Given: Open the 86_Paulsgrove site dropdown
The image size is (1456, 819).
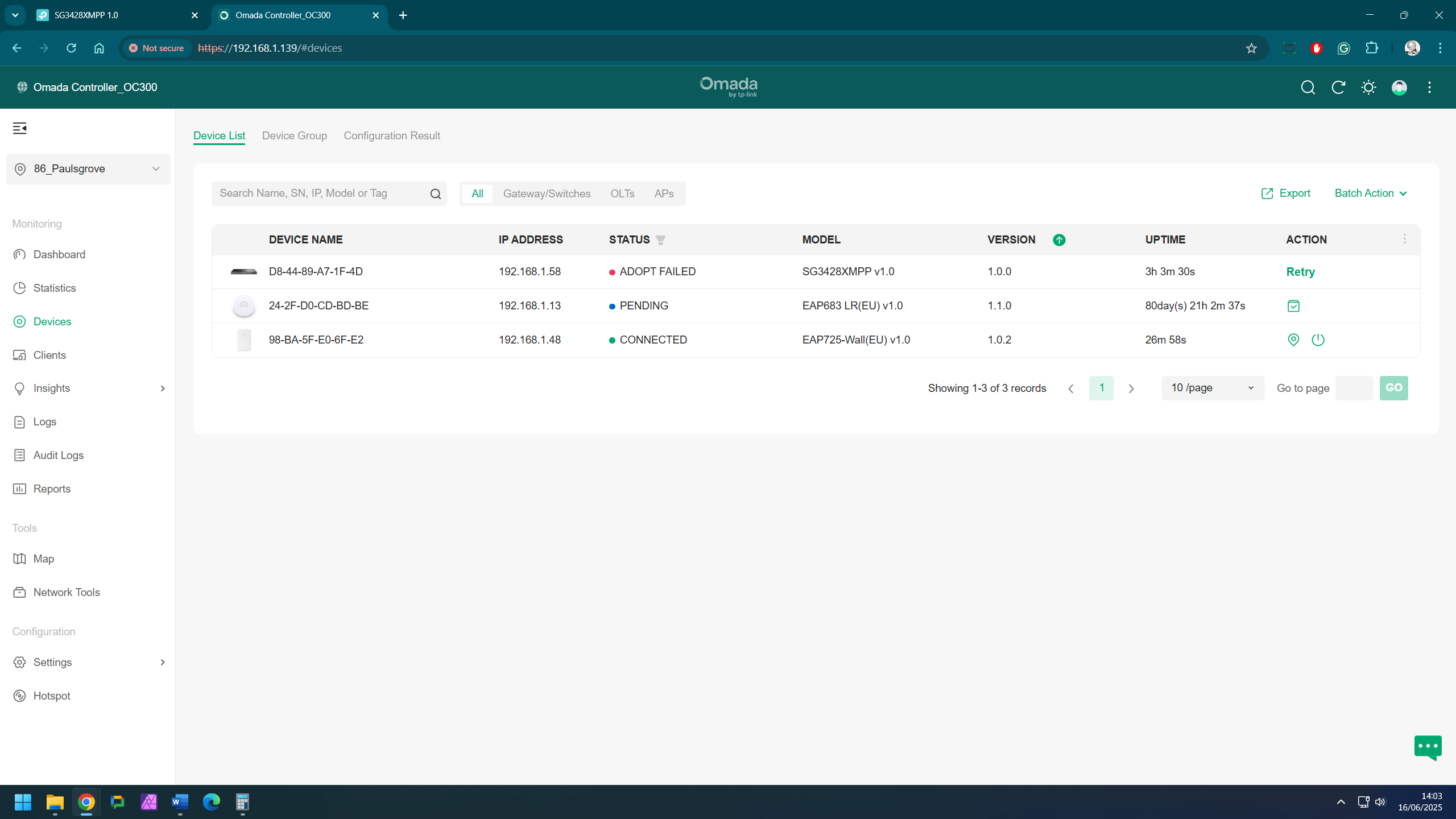Looking at the screenshot, I should pyautogui.click(x=88, y=169).
